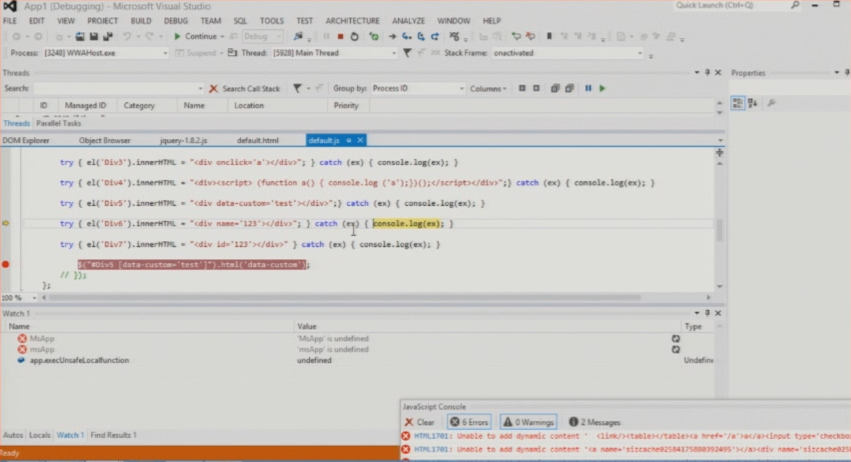The image size is (851, 462).
Task: Open the document tab list dropdown arrow
Action: pyautogui.click(x=720, y=140)
